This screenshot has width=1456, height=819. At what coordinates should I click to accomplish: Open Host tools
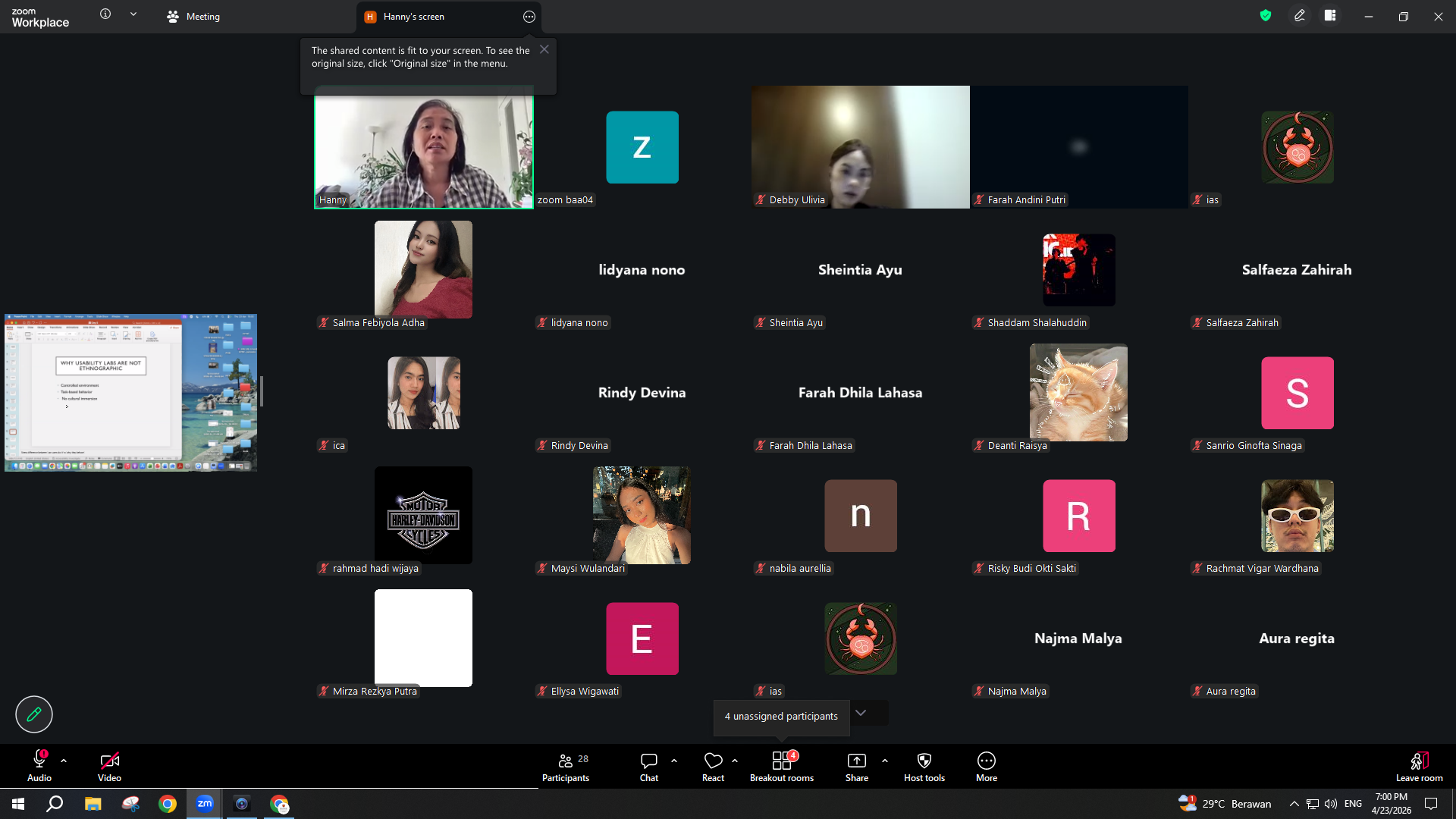click(924, 766)
